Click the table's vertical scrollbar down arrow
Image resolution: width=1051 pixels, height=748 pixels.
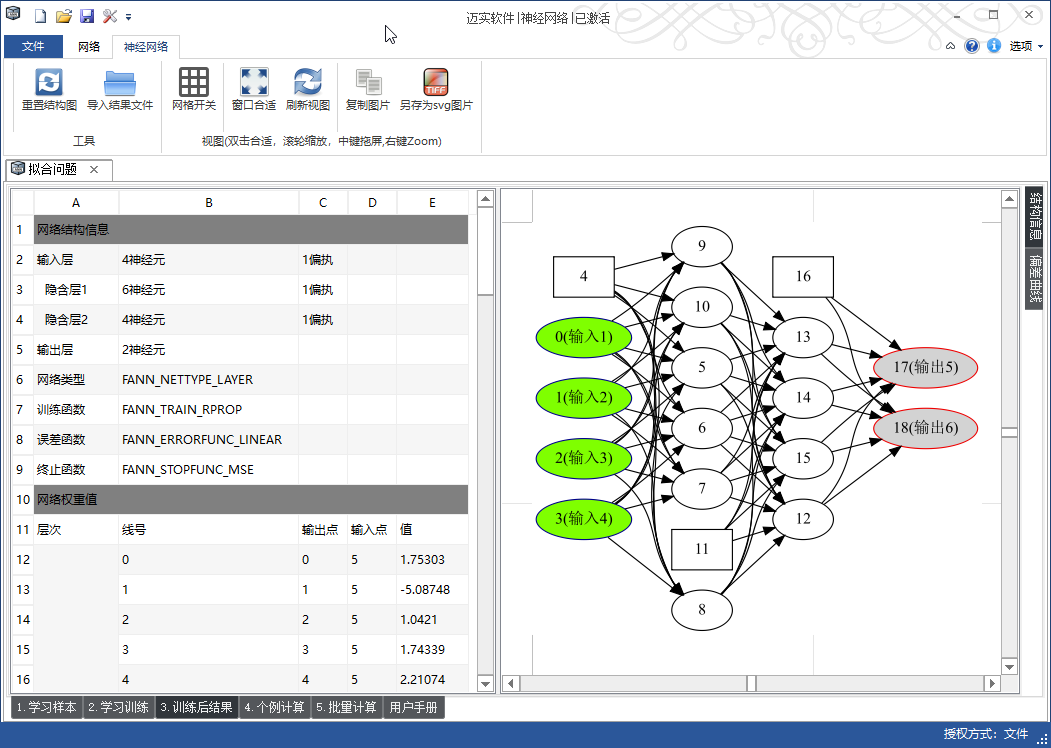(485, 684)
